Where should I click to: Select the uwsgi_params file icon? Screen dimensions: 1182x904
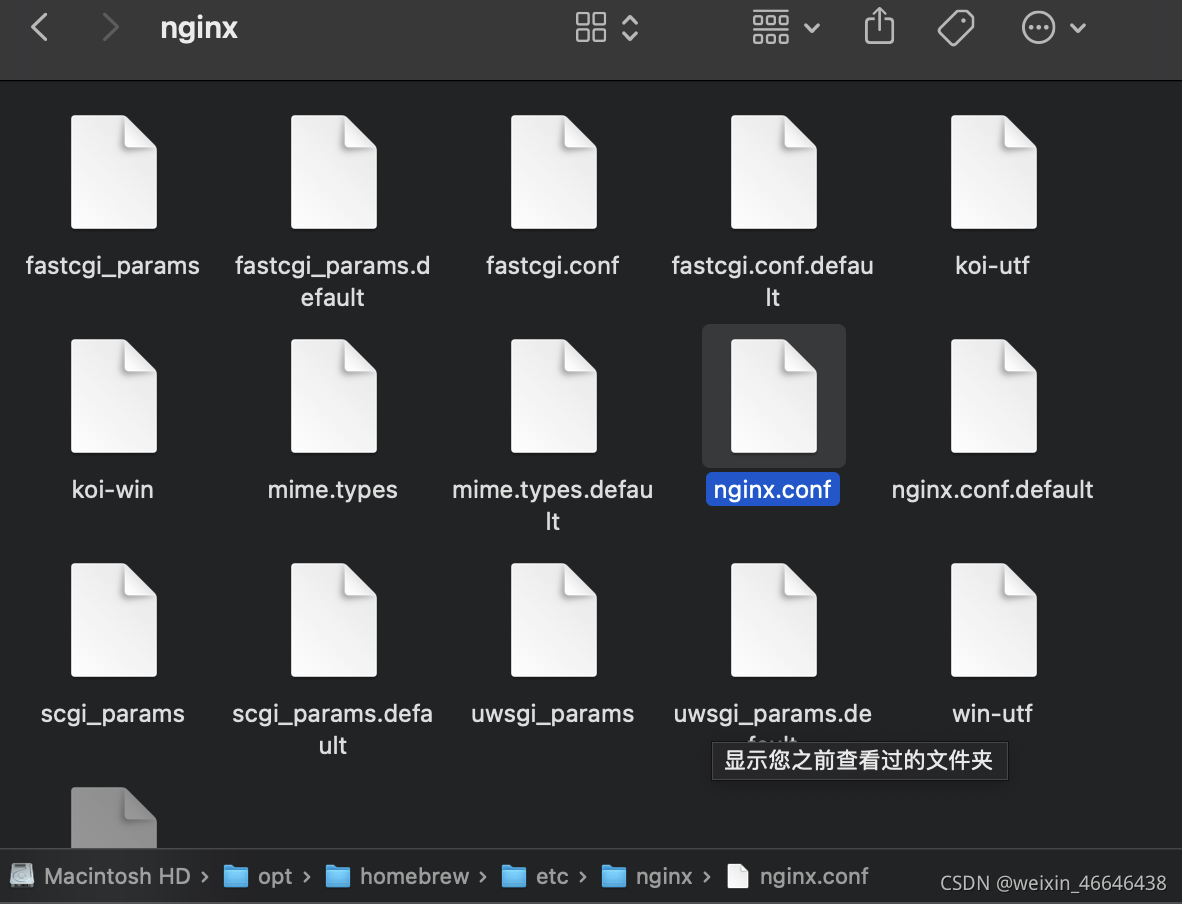click(554, 620)
